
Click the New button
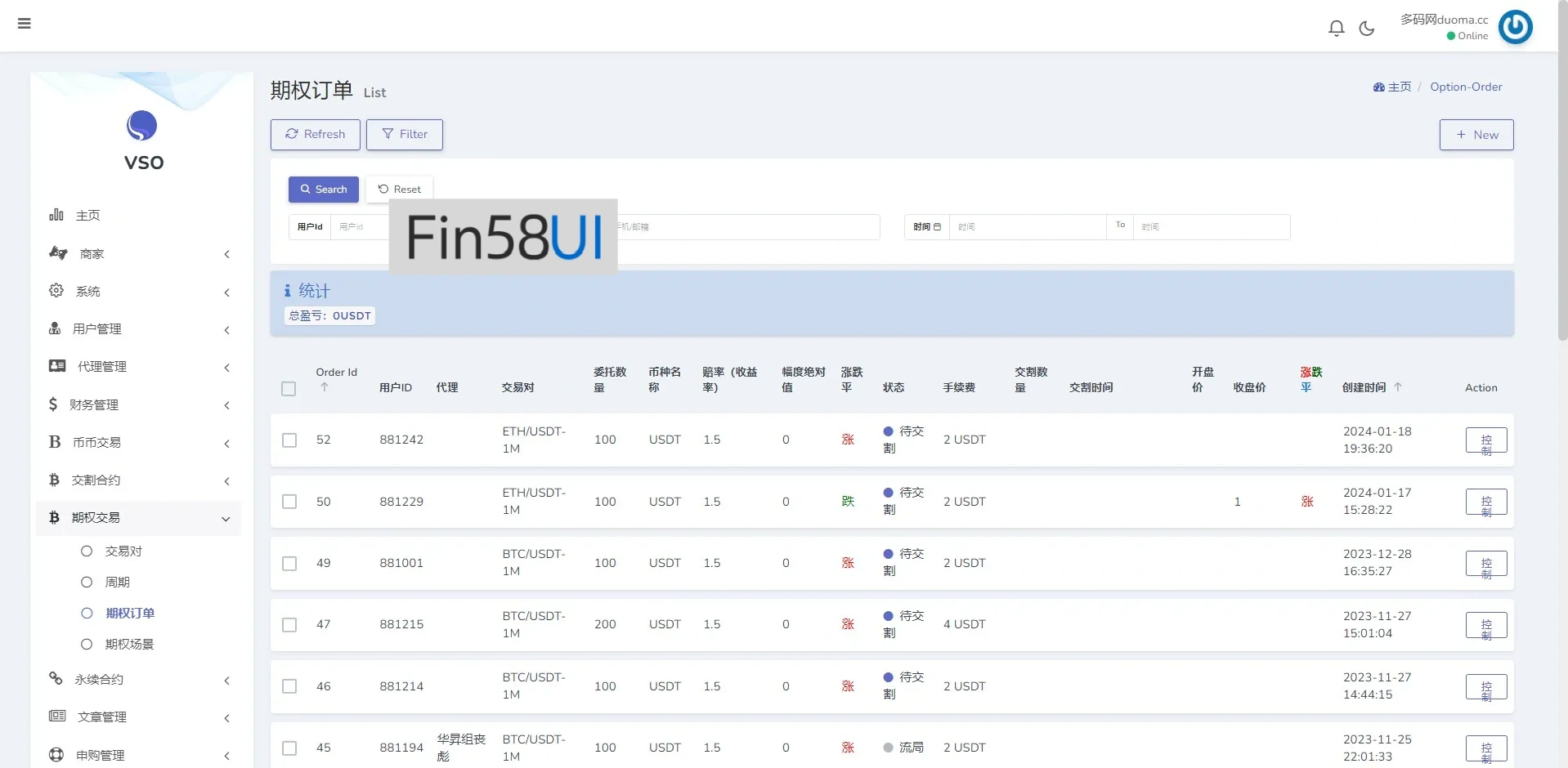pos(1476,135)
